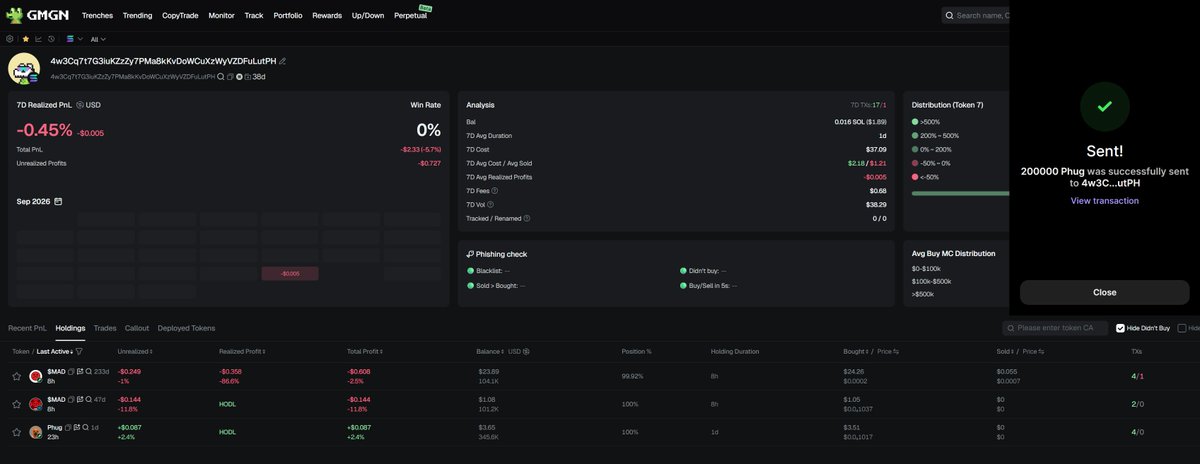Click View transaction link
This screenshot has height=464, width=1200.
[x=1104, y=201]
